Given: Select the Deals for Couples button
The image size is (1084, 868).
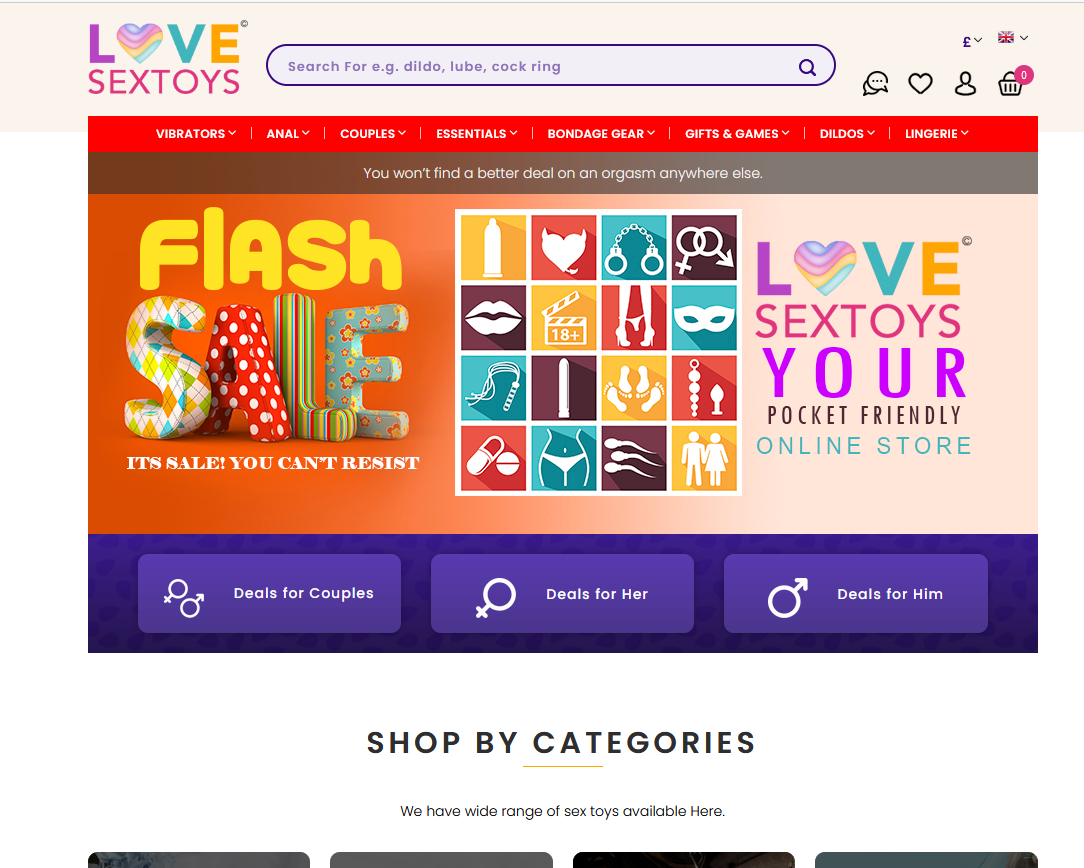Looking at the screenshot, I should pos(270,594).
